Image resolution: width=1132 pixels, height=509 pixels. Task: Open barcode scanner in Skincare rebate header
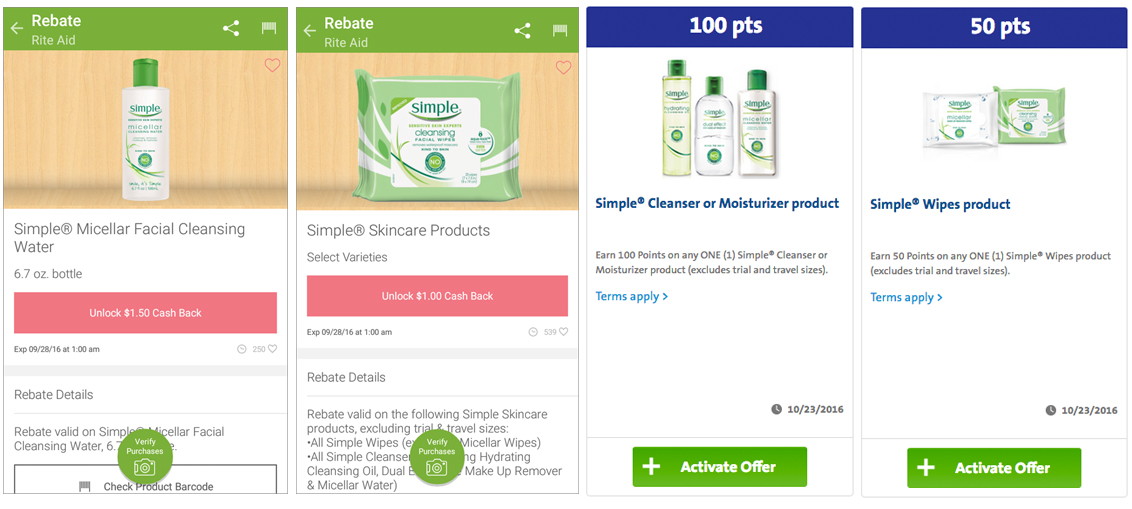560,30
